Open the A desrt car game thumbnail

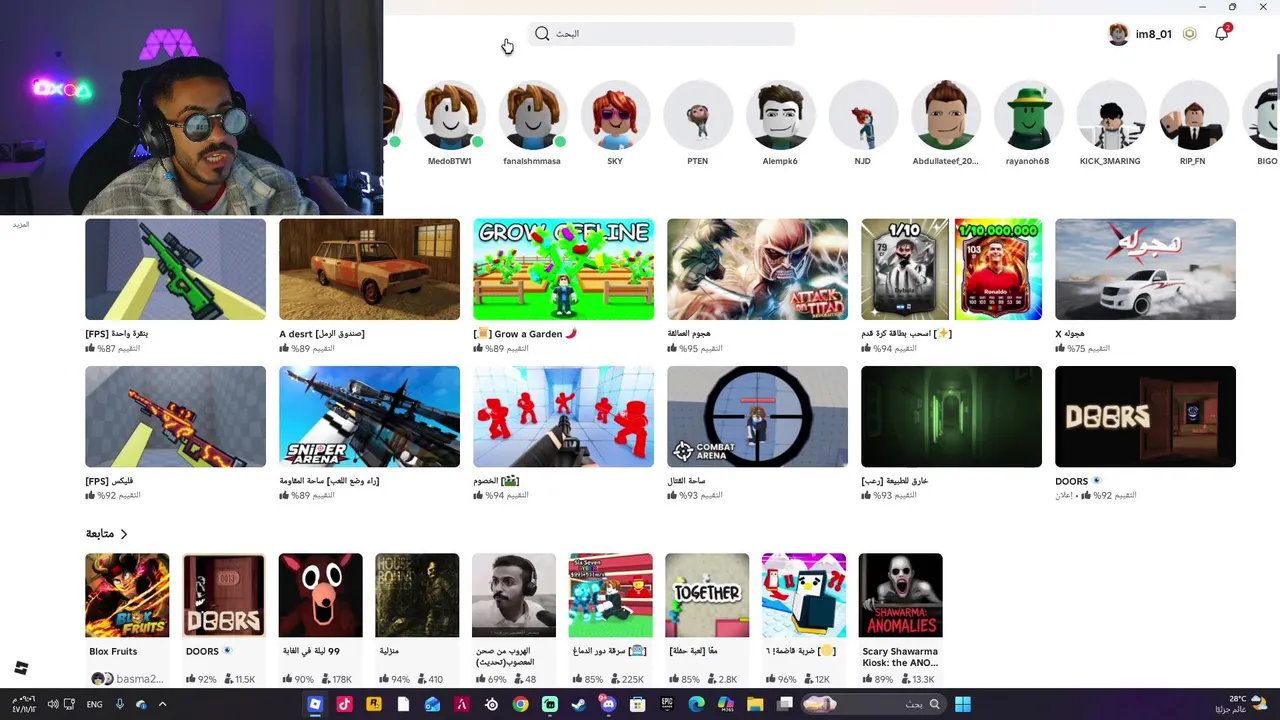[369, 269]
